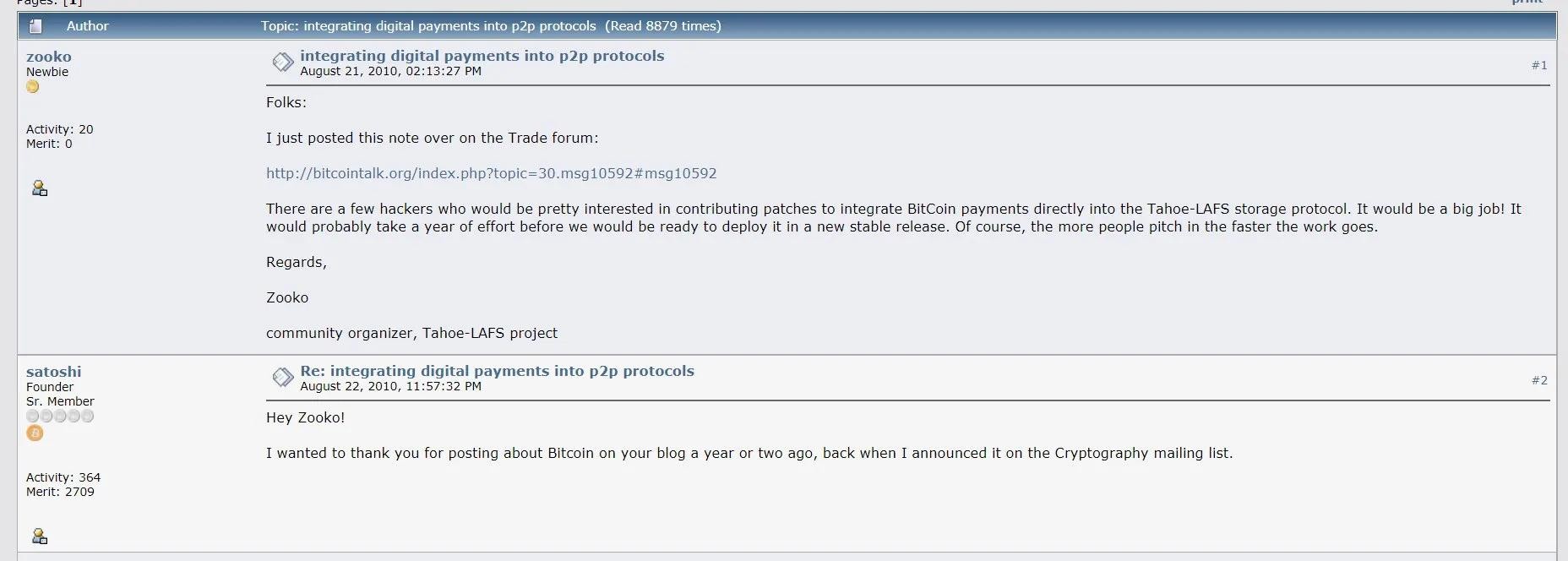Click satoshi's 'Merit: 2709' text
Viewport: 1568px width, 561px height.
click(x=60, y=492)
